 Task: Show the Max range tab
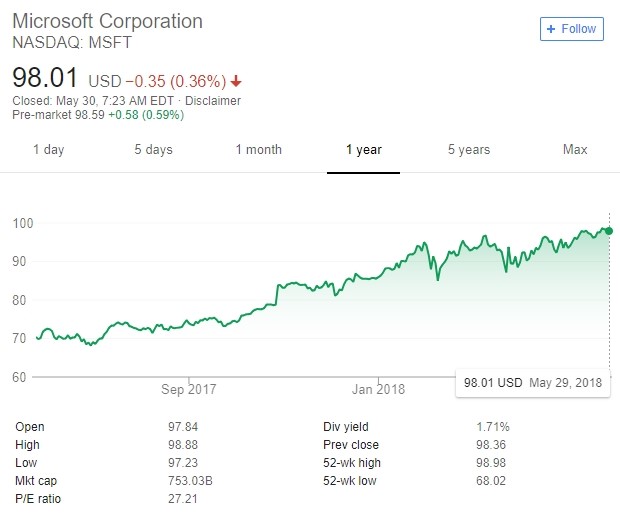pos(574,150)
